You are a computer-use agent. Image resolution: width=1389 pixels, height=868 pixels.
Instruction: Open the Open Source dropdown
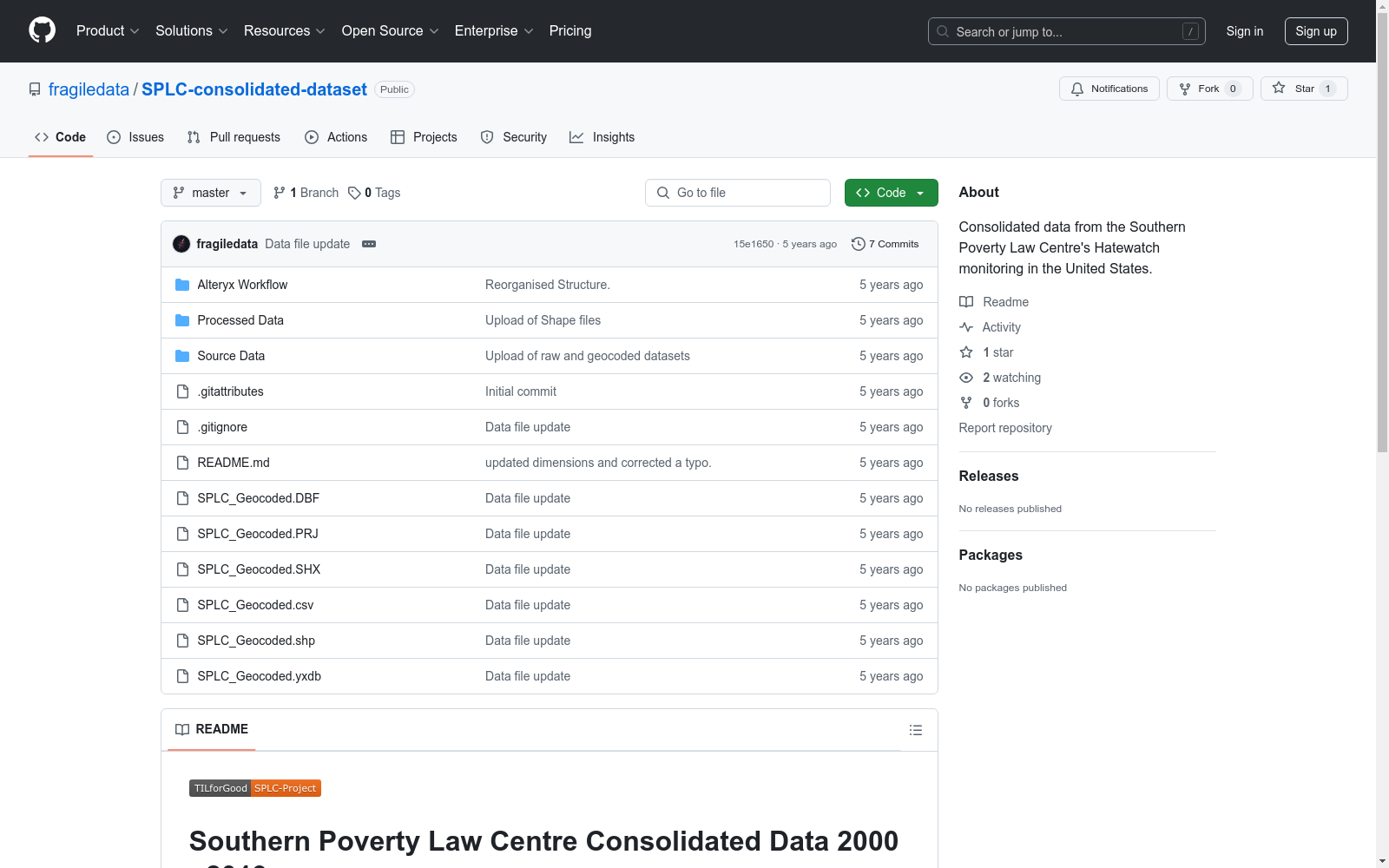tap(391, 31)
